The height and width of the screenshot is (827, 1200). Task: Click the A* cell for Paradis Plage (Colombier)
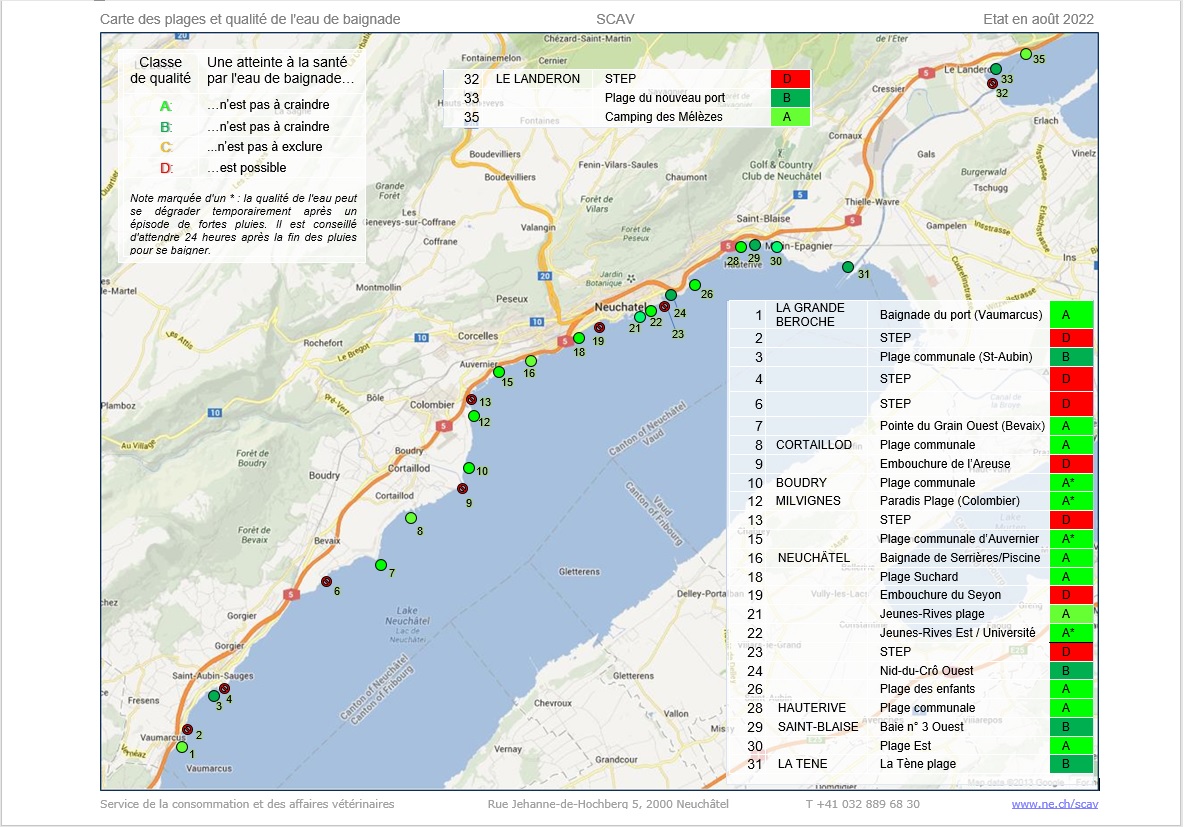pos(1071,501)
